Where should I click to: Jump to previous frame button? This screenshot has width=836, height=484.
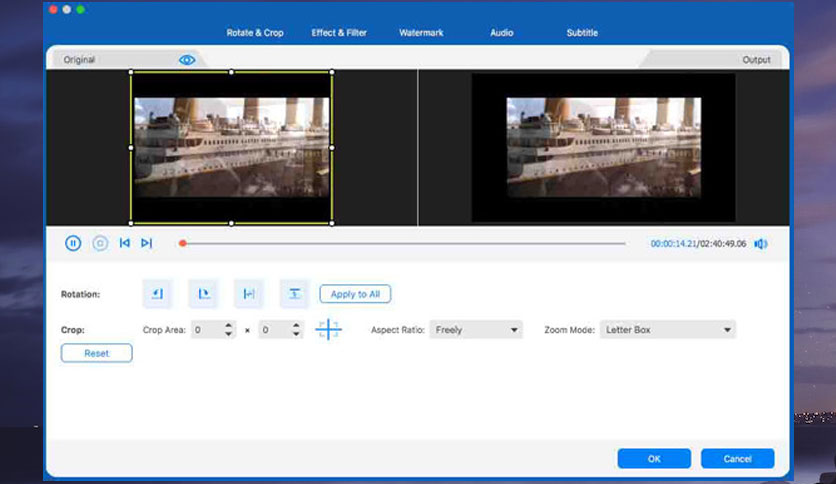[125, 243]
